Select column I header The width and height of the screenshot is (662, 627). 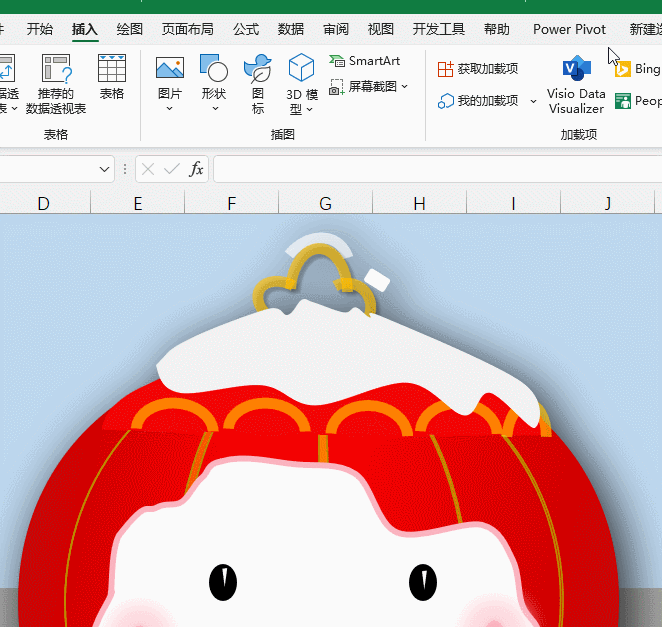513,204
